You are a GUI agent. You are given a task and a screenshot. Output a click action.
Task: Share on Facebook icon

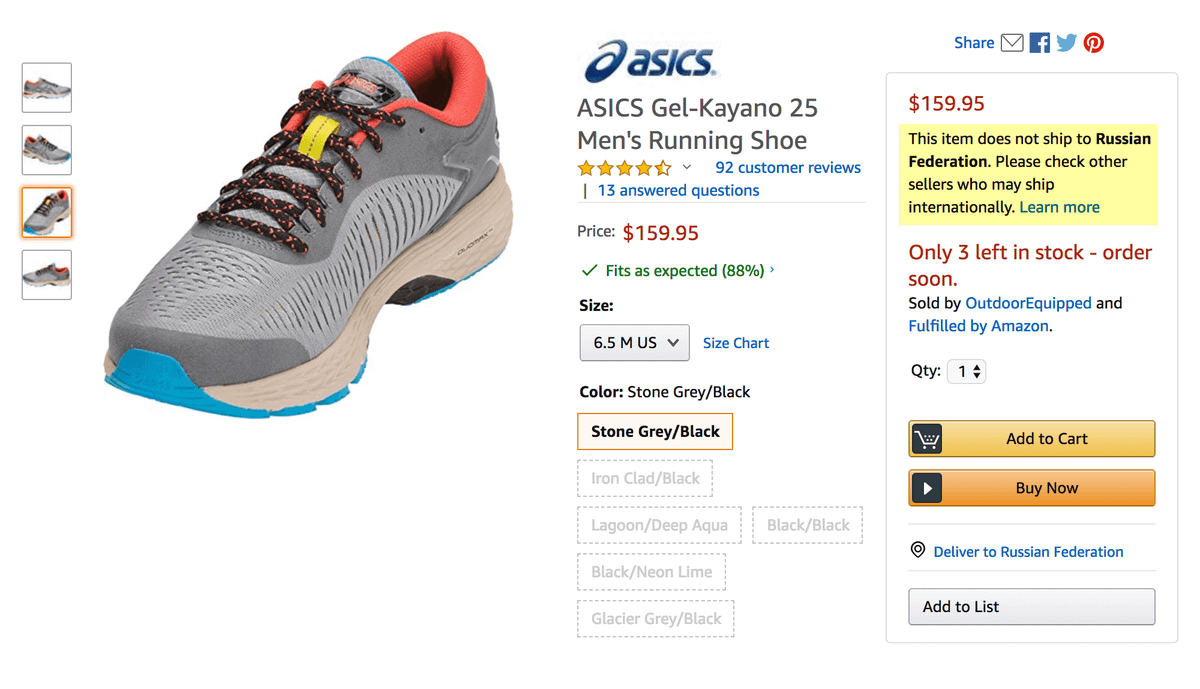[x=1040, y=43]
